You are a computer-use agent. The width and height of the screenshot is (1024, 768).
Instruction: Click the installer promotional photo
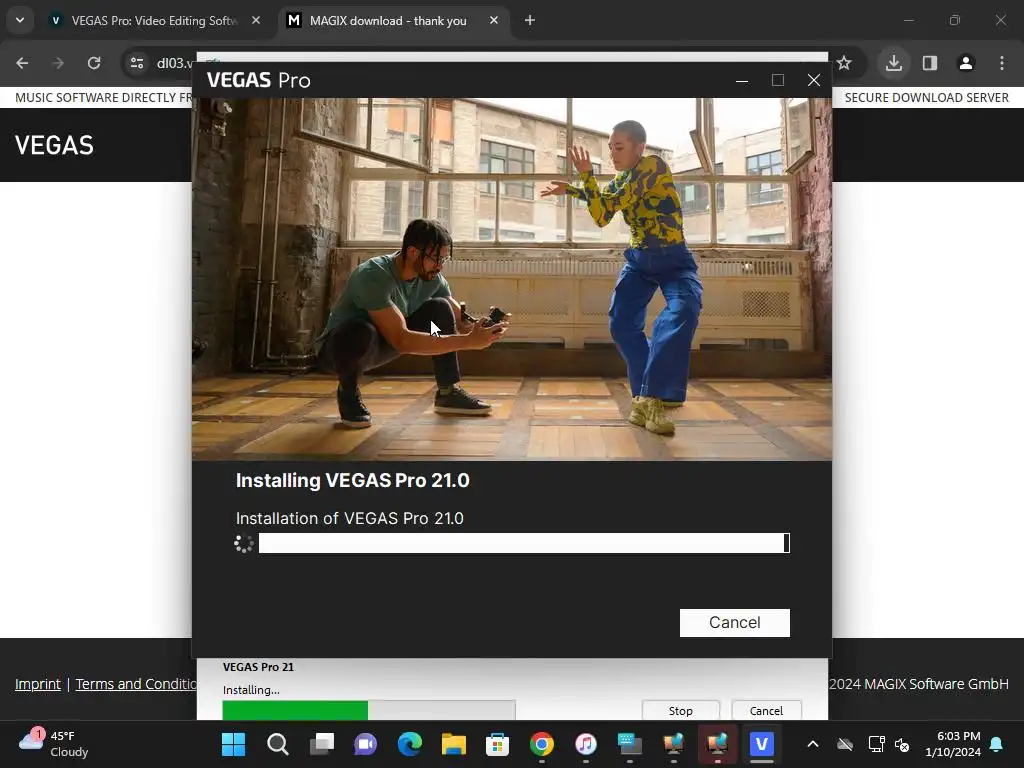click(x=512, y=279)
